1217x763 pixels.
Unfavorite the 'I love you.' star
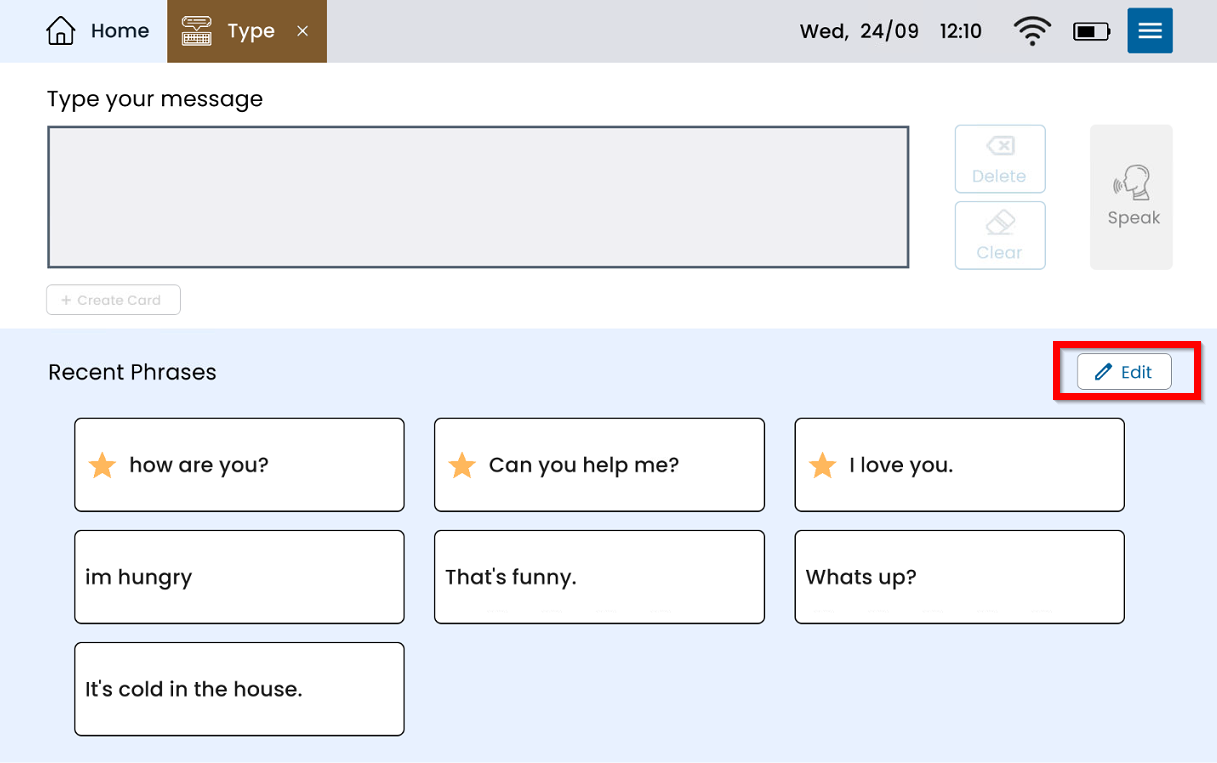click(x=822, y=465)
